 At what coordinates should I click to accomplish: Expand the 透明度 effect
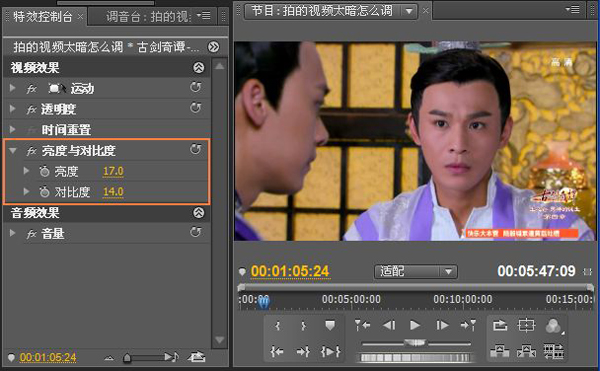[x=13, y=109]
